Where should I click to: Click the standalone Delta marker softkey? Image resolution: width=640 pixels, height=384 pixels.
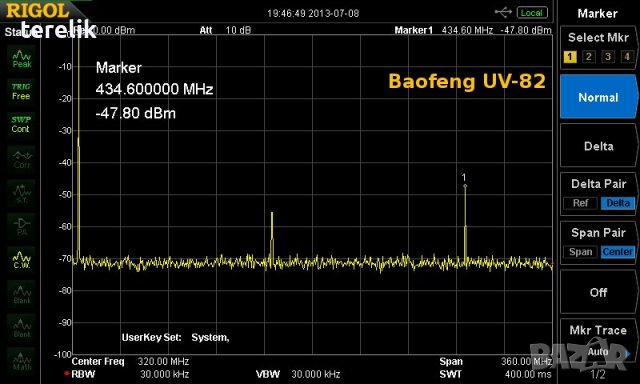coord(598,146)
